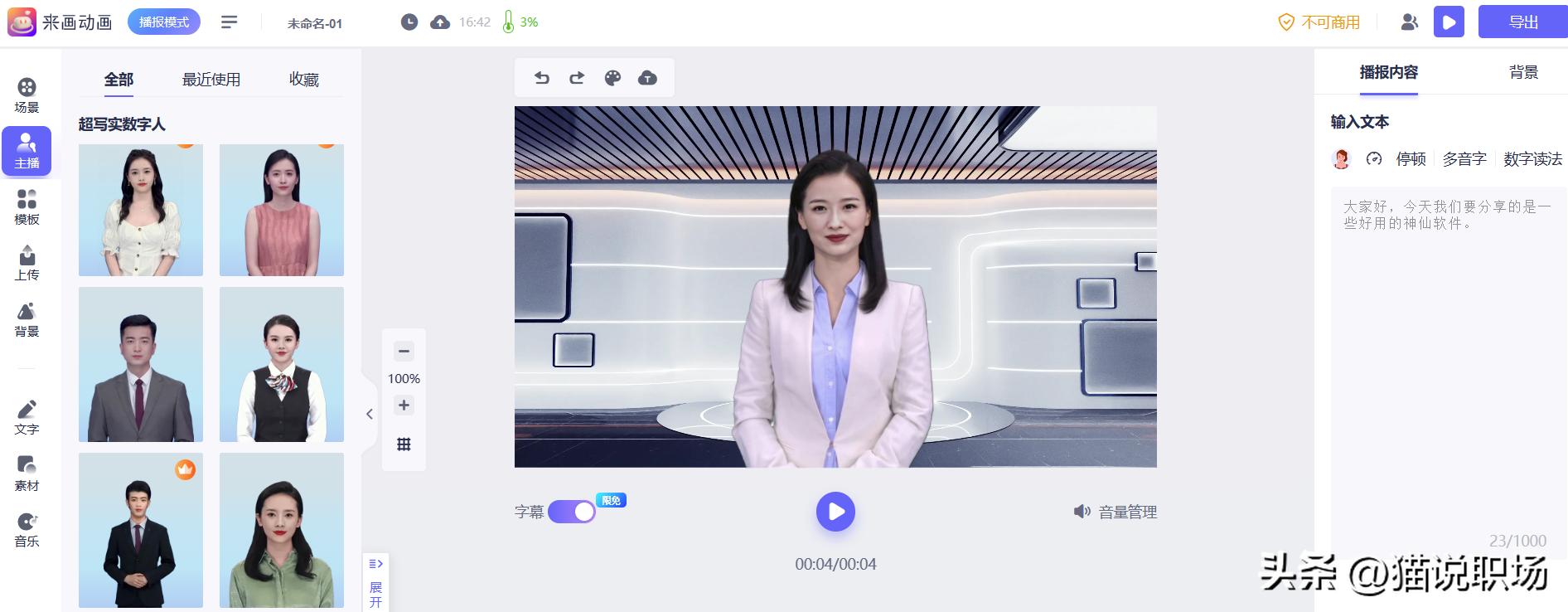Select the female anchor in green shirt
The width and height of the screenshot is (1568, 612).
click(282, 530)
